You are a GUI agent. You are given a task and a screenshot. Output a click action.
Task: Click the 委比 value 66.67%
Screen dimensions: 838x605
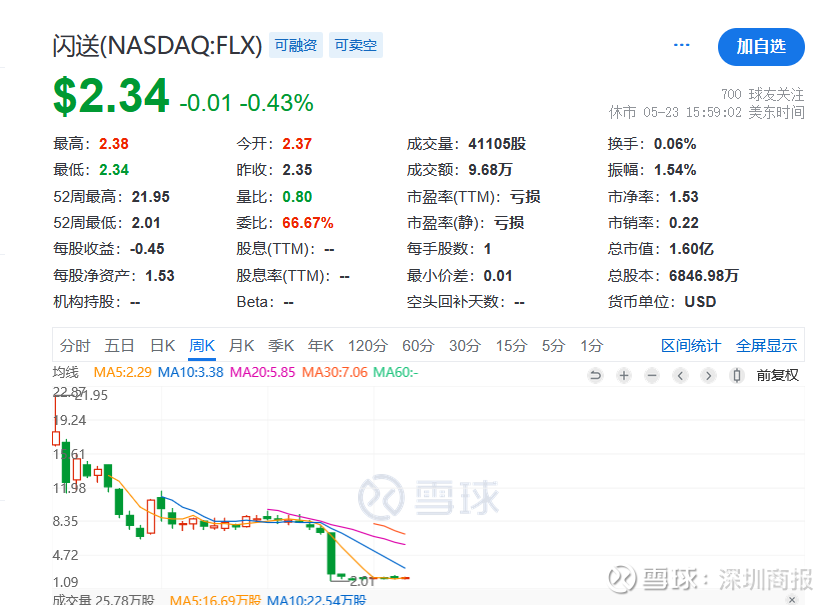pos(308,223)
